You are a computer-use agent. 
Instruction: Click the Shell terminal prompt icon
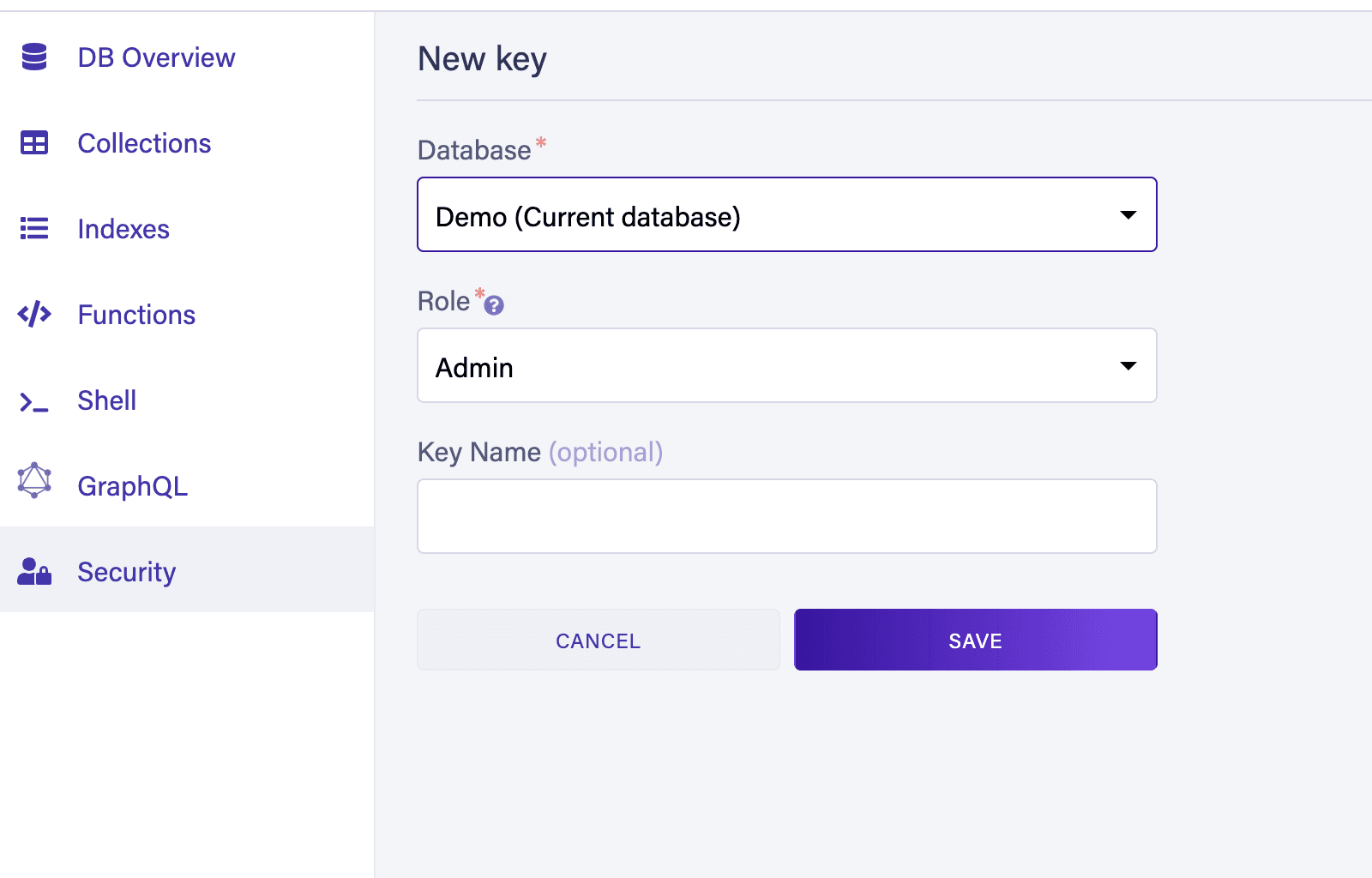pos(34,401)
